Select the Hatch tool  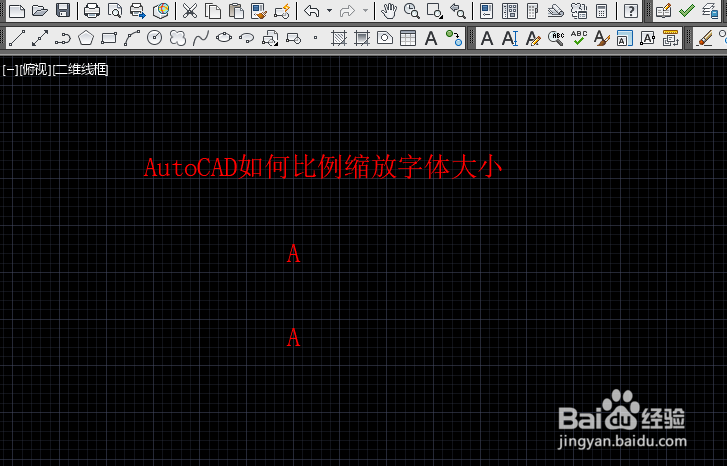click(339, 38)
